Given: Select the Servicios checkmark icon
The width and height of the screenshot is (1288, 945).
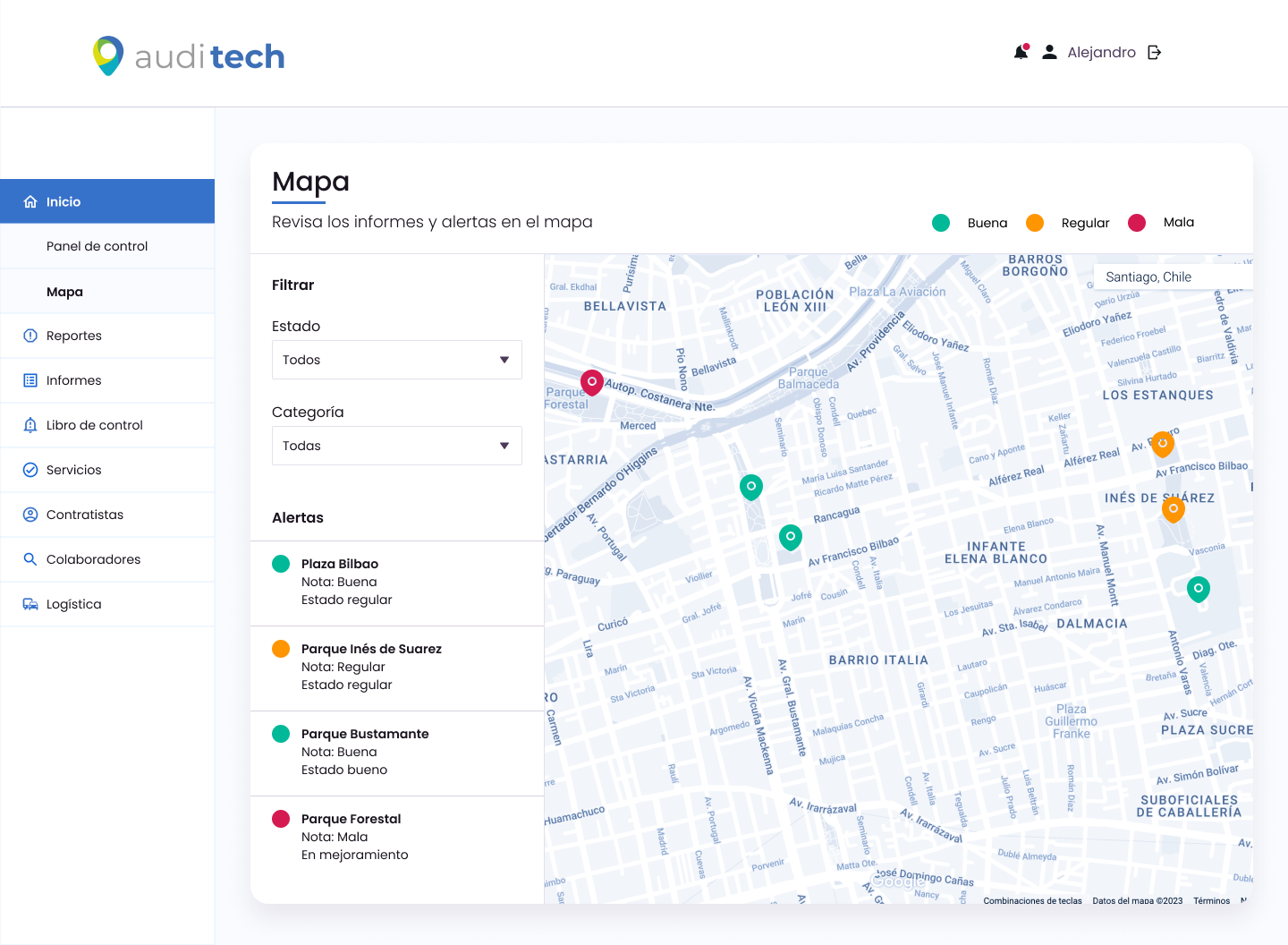Looking at the screenshot, I should click(x=28, y=470).
